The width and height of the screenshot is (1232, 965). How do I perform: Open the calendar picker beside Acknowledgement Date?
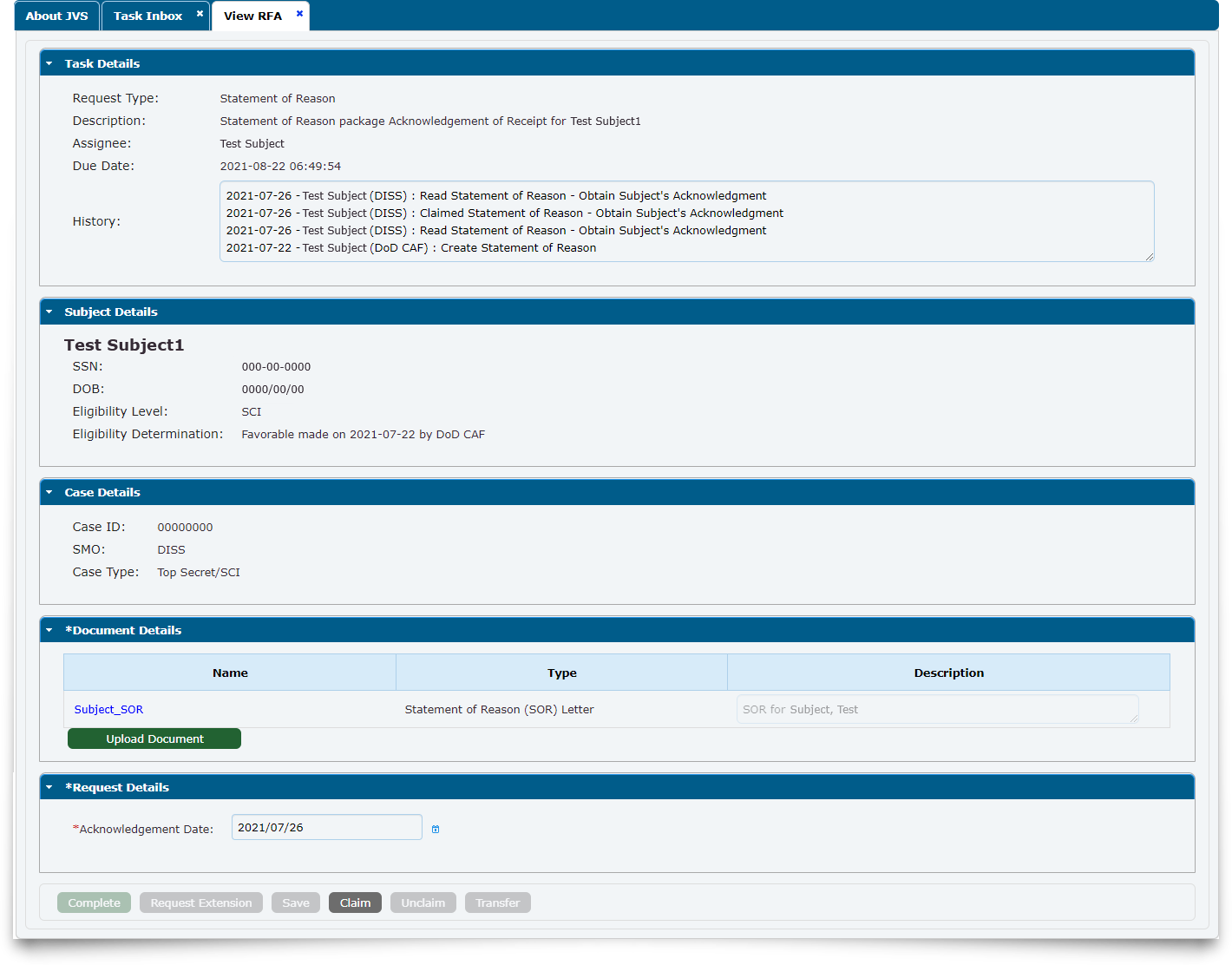436,829
